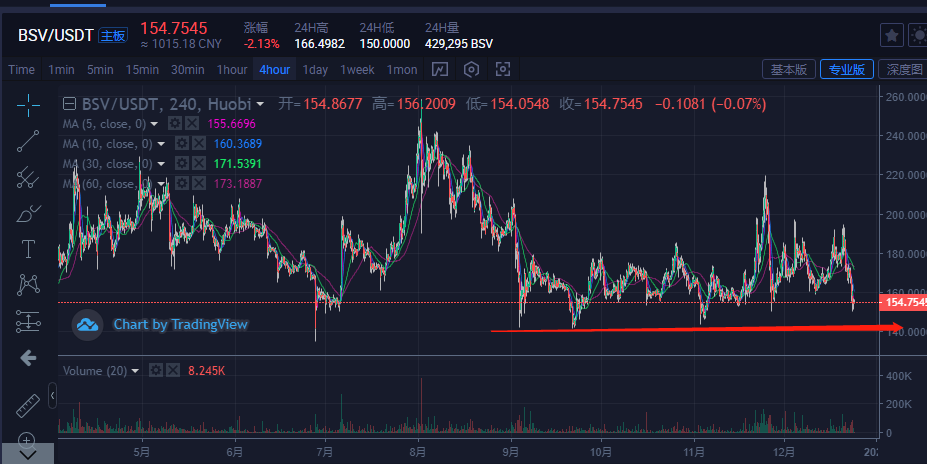Screen dimensions: 927x464
Task: Open the Chart by TradingView link
Action: coord(180,324)
